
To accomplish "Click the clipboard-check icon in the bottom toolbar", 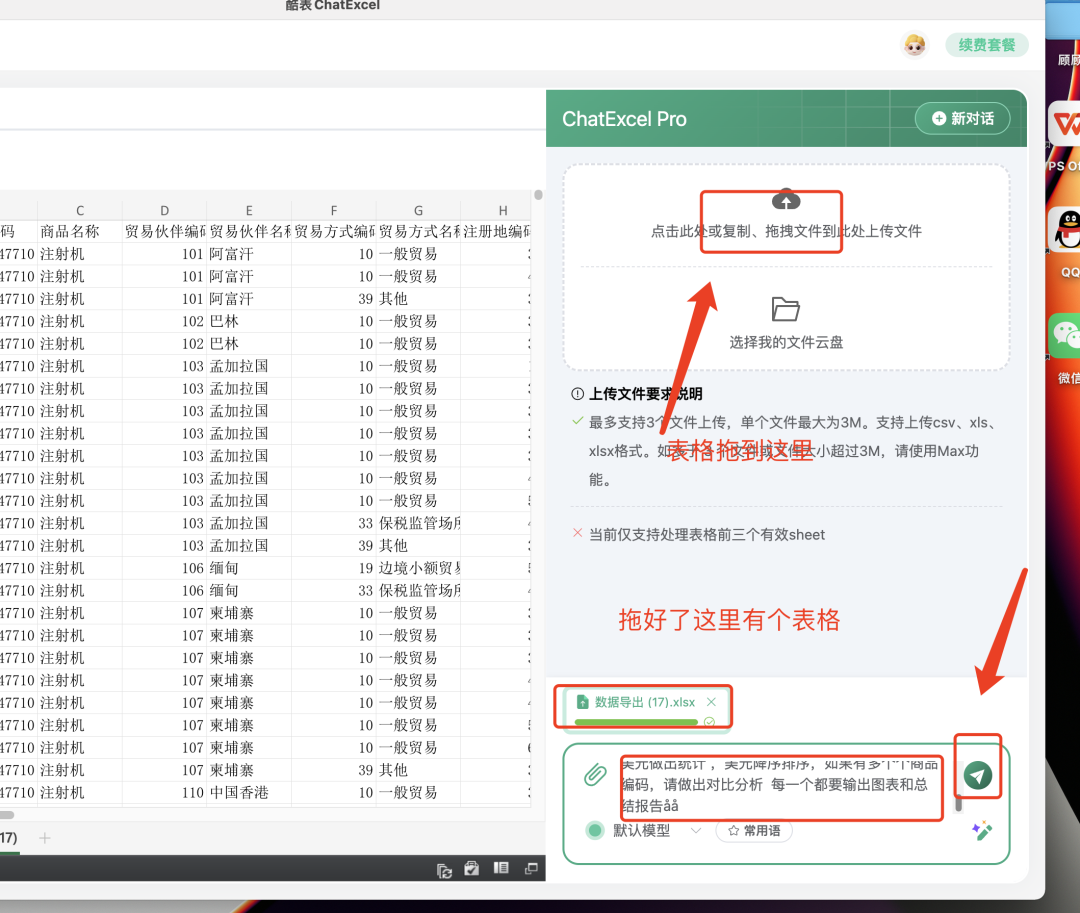I will 471,868.
